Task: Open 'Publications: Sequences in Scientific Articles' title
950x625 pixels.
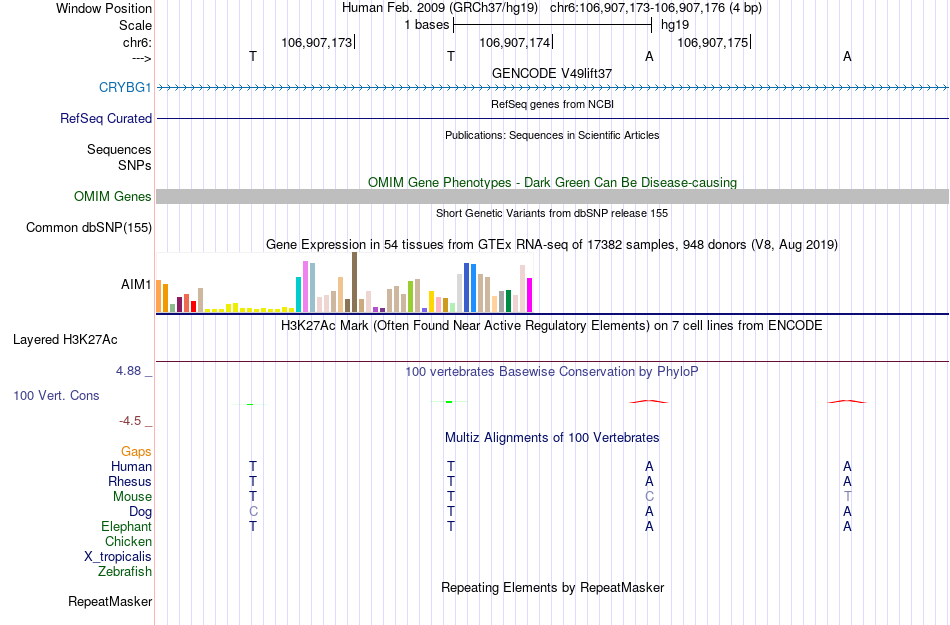Action: 552,135
